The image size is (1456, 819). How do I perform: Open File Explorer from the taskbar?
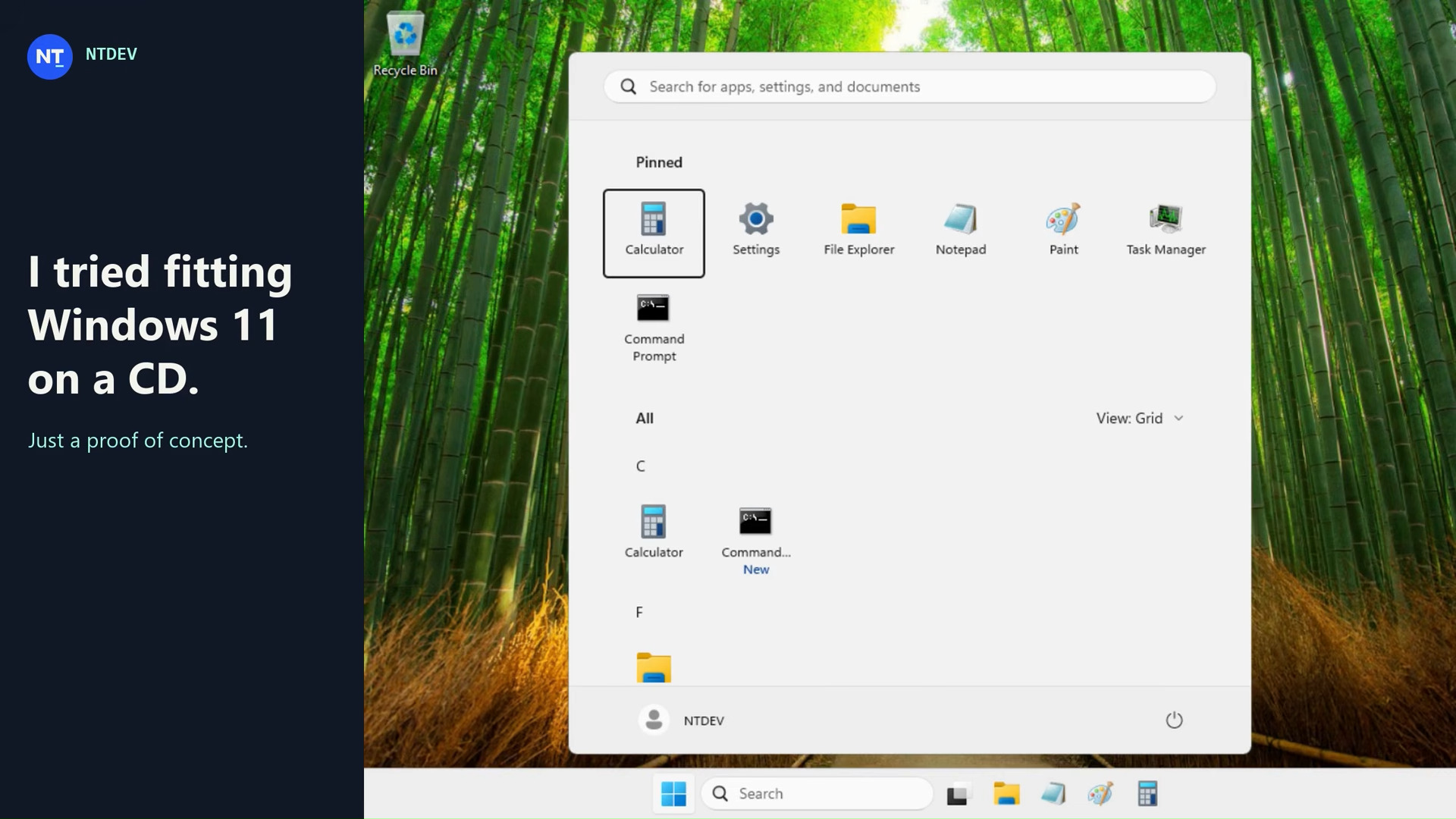(x=1006, y=793)
